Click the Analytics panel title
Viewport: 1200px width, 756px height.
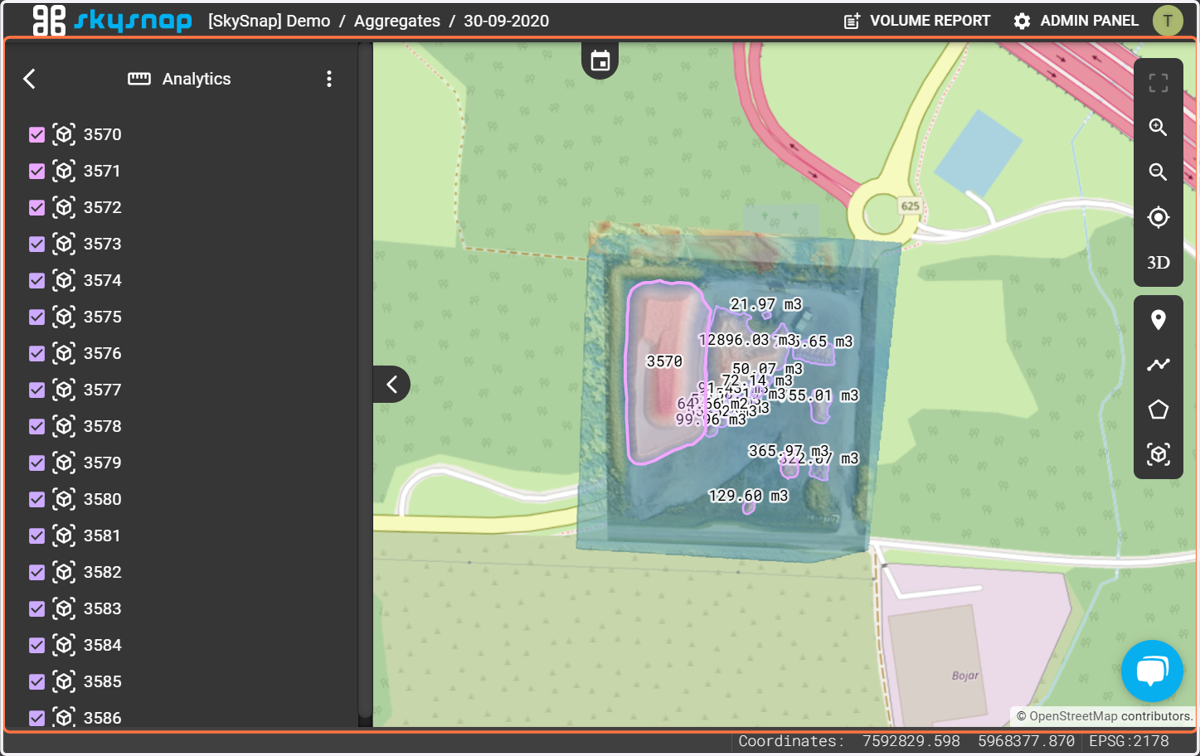pos(196,79)
